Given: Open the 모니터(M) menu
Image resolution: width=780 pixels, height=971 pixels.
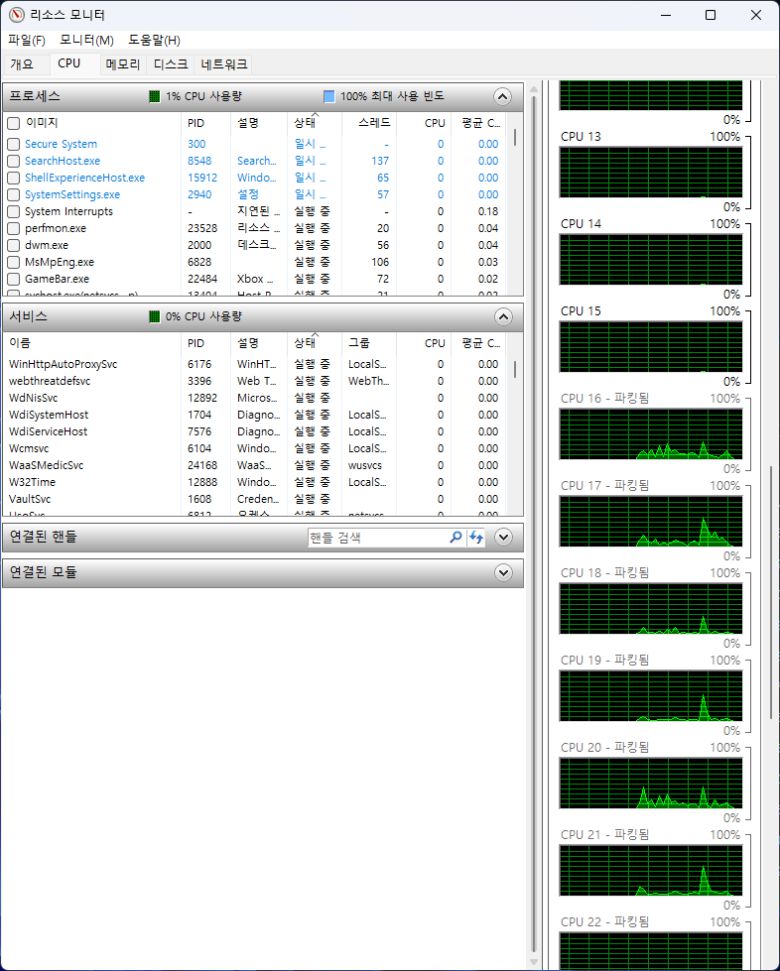Looking at the screenshot, I should 86,40.
